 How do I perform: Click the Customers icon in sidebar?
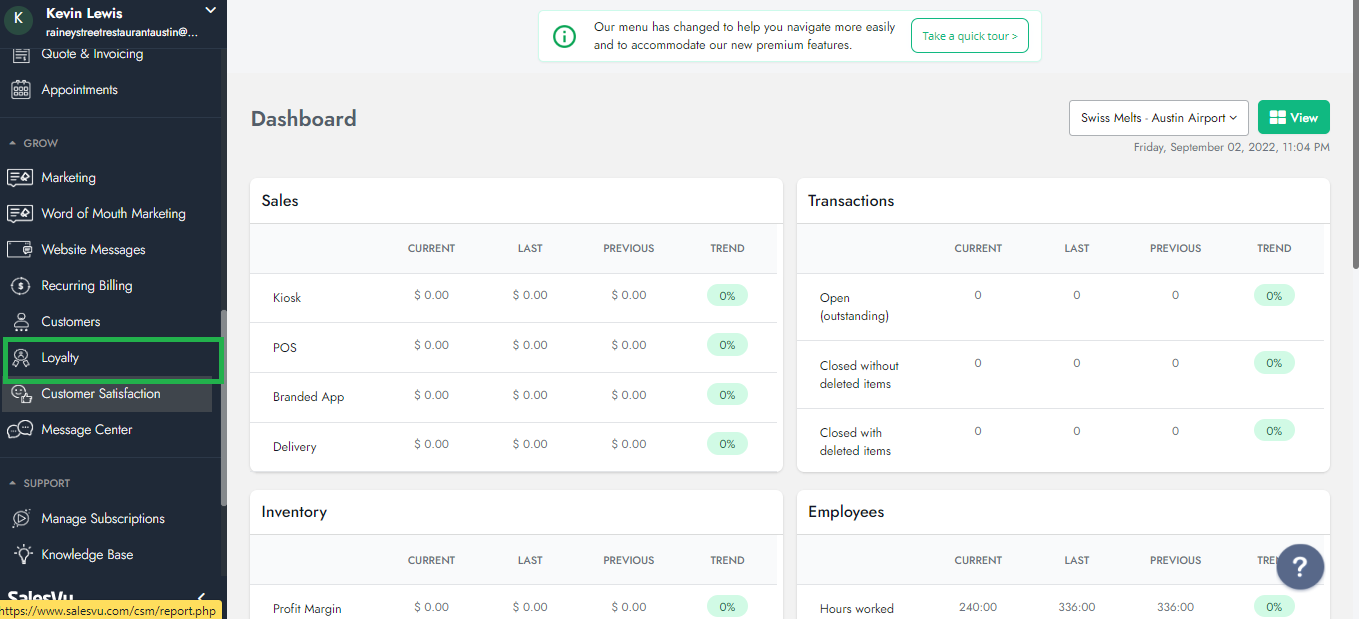click(x=20, y=322)
